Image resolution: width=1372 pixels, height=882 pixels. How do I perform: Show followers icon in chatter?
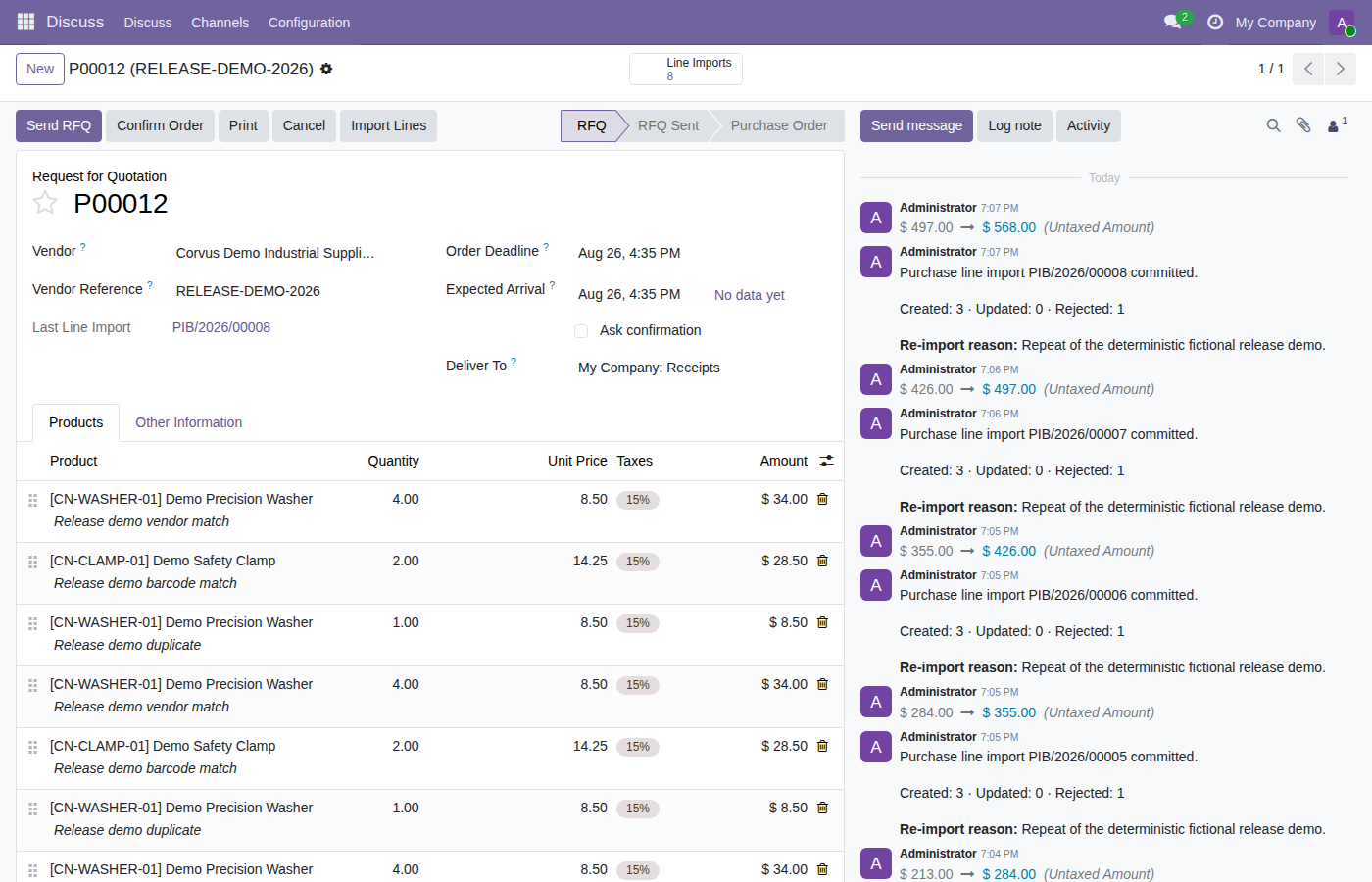[1337, 125]
